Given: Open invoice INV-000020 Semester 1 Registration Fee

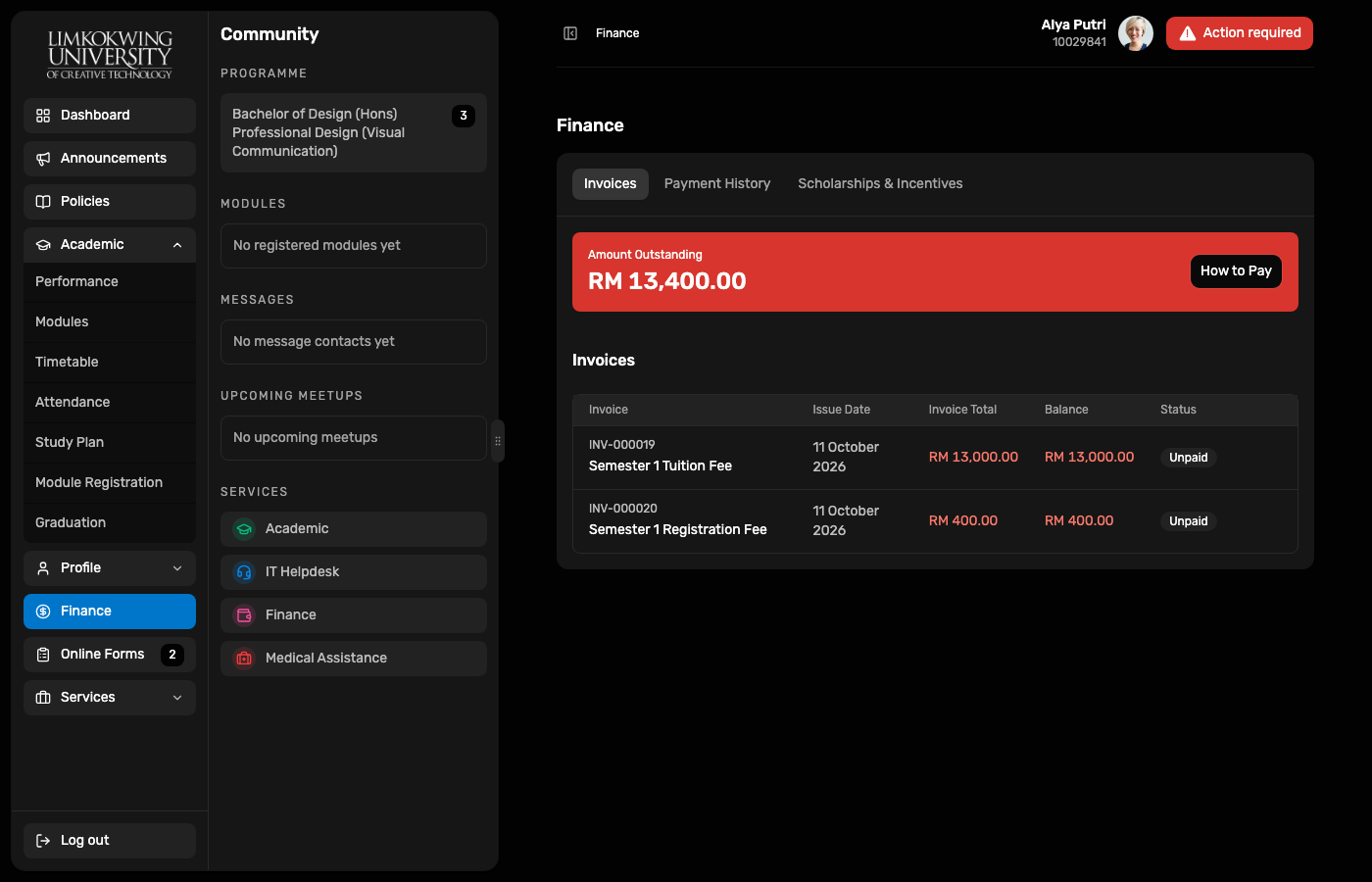Looking at the screenshot, I should click(935, 521).
